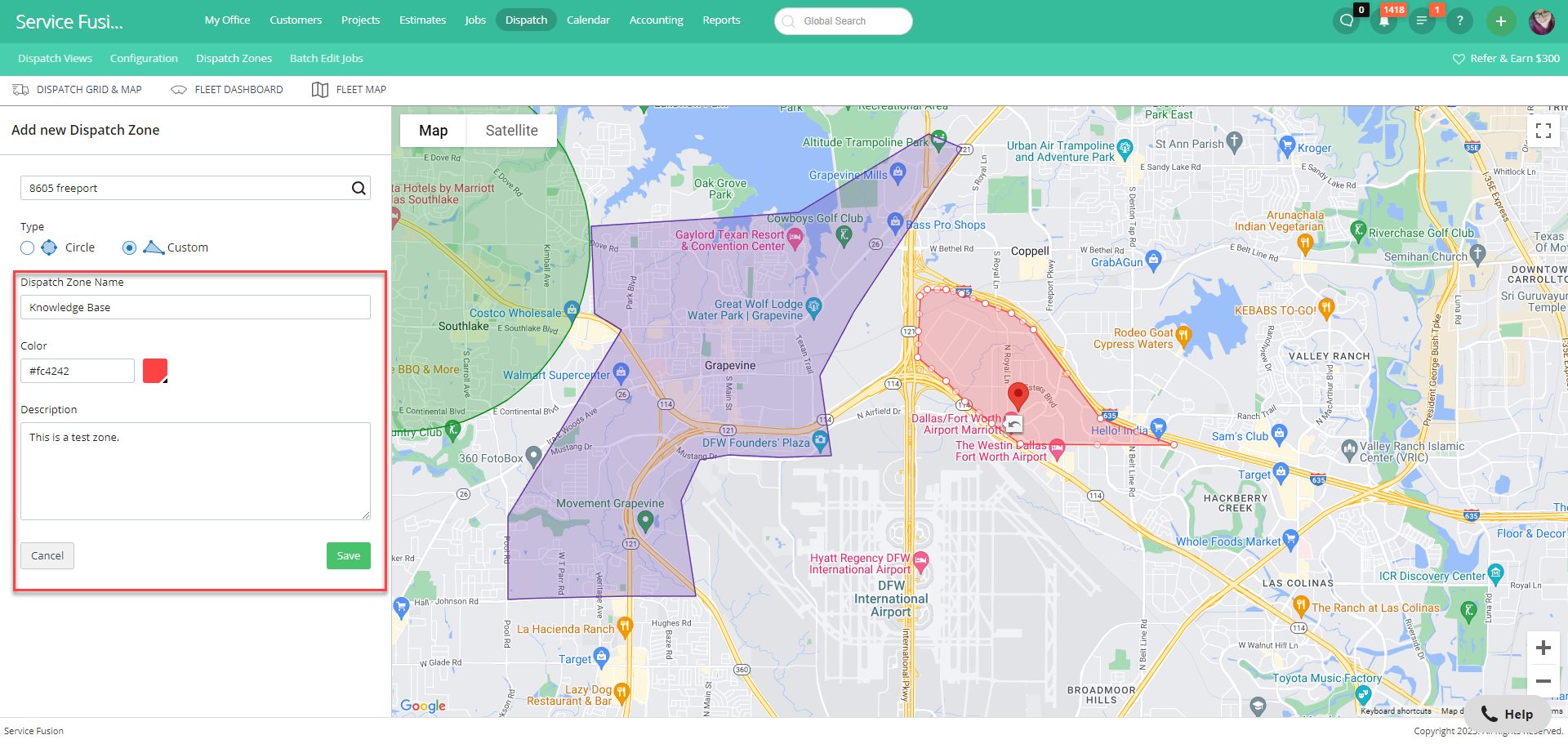Click the green plus quick-add icon
Image resolution: width=1568 pixels, height=744 pixels.
pyautogui.click(x=1500, y=21)
